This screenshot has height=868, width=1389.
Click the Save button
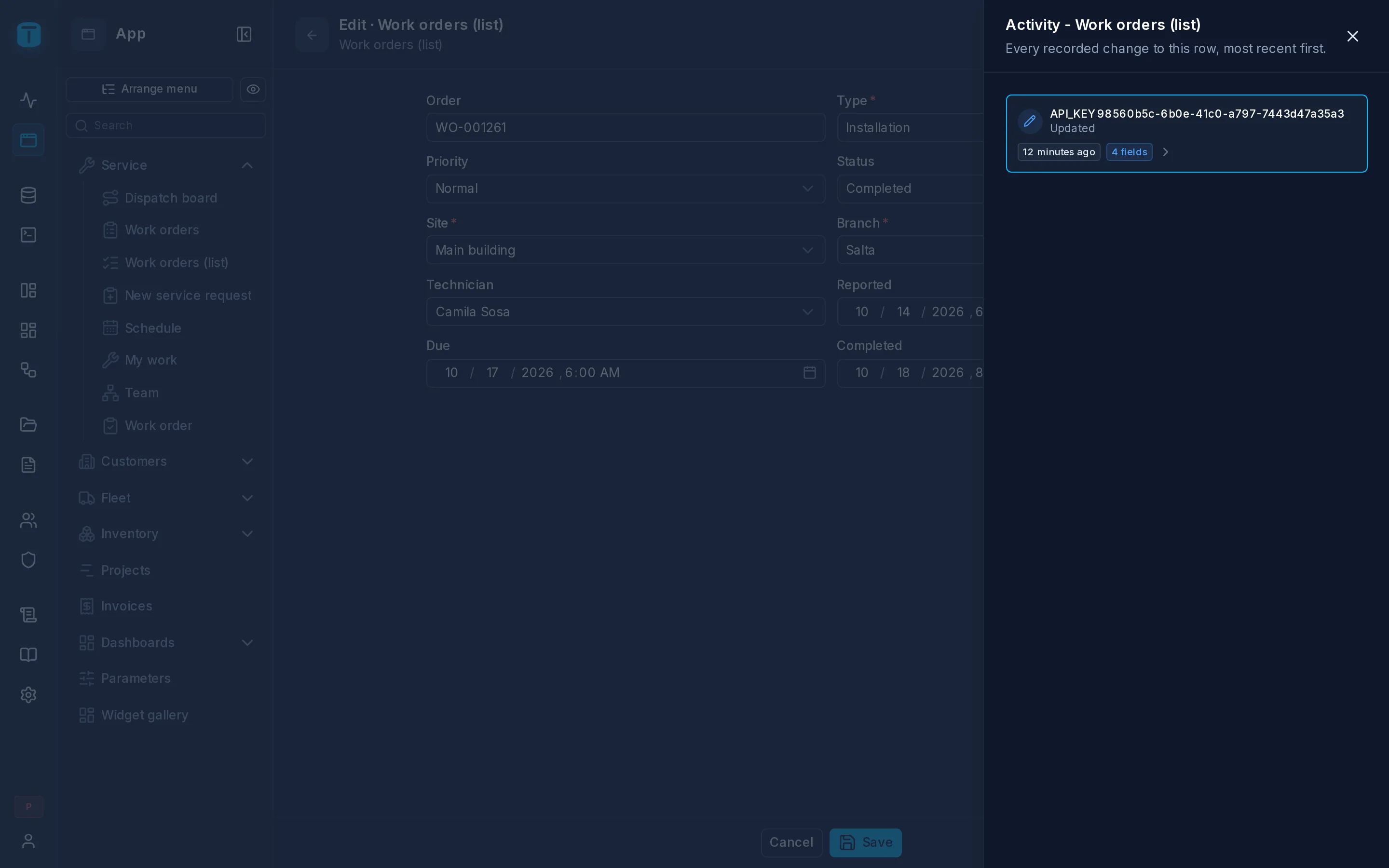(x=866, y=843)
